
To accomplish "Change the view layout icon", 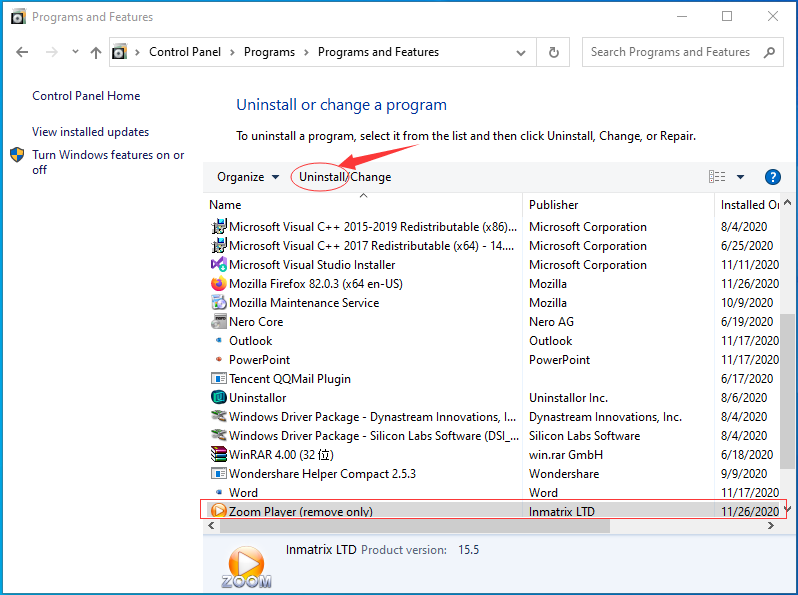I will point(717,177).
